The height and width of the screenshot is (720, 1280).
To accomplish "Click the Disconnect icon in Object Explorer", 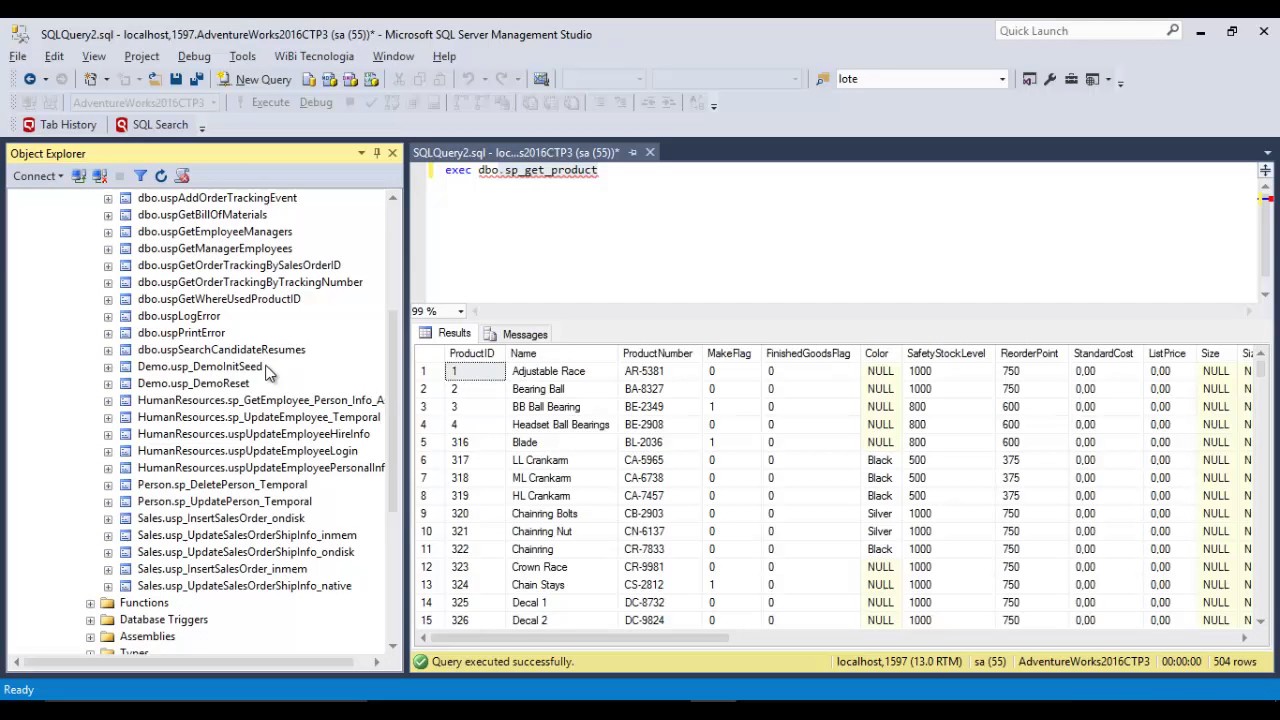I will coord(99,176).
